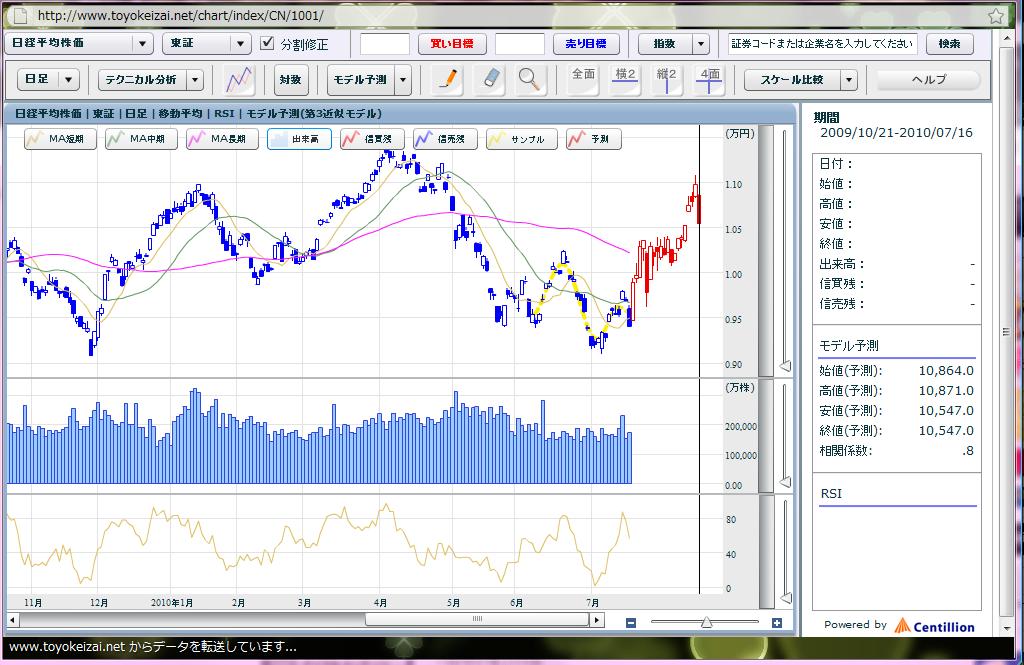1024x665 pixels.
Task: Select the eraser tool
Action: pyautogui.click(x=490, y=79)
